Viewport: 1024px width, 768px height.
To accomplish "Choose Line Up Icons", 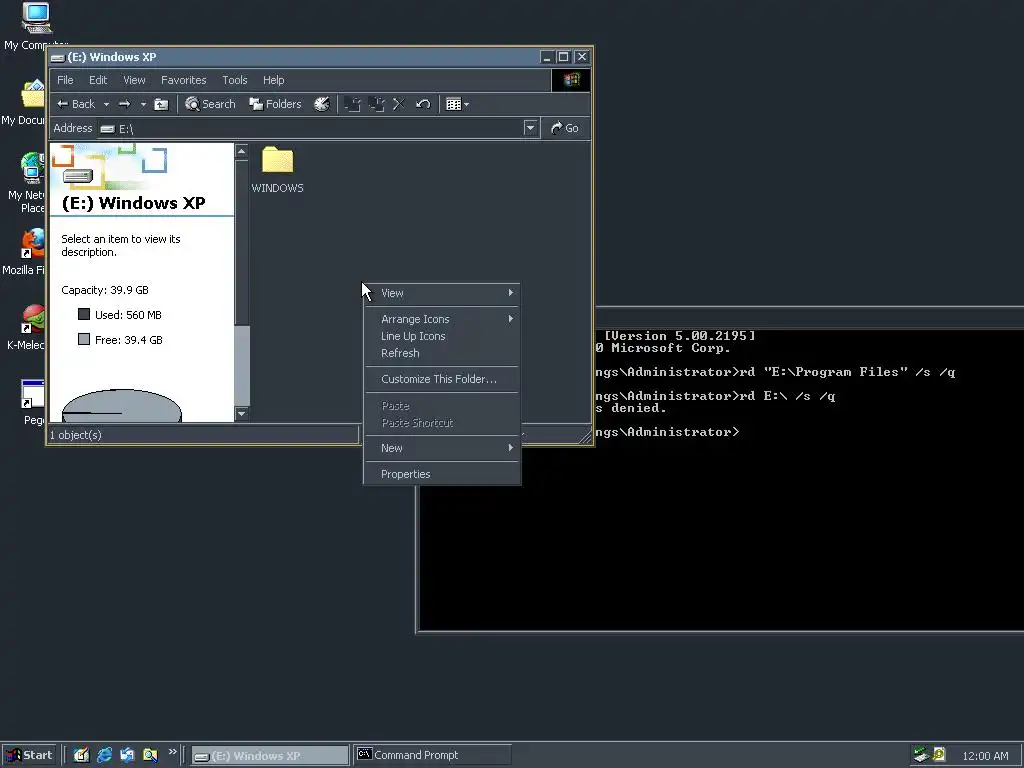I will (442, 336).
